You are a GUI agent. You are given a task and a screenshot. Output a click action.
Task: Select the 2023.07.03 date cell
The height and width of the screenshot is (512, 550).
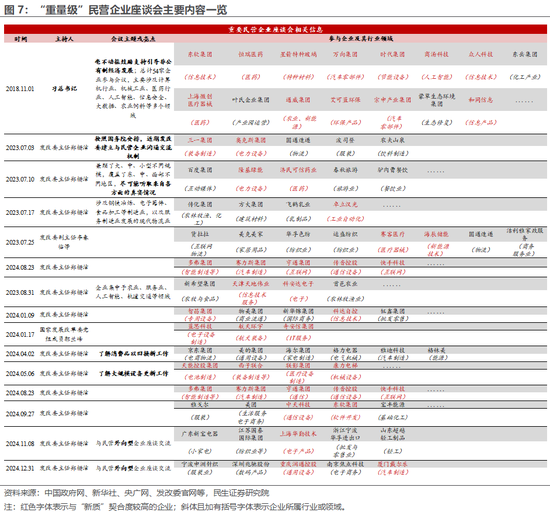click(x=20, y=148)
